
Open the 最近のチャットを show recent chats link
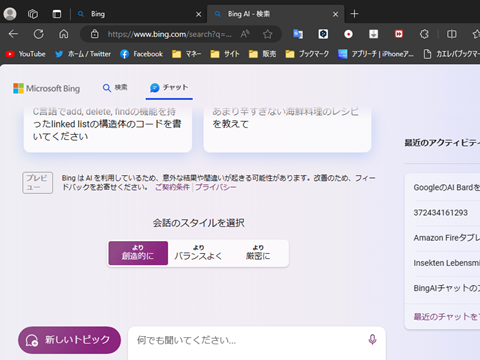point(447,317)
